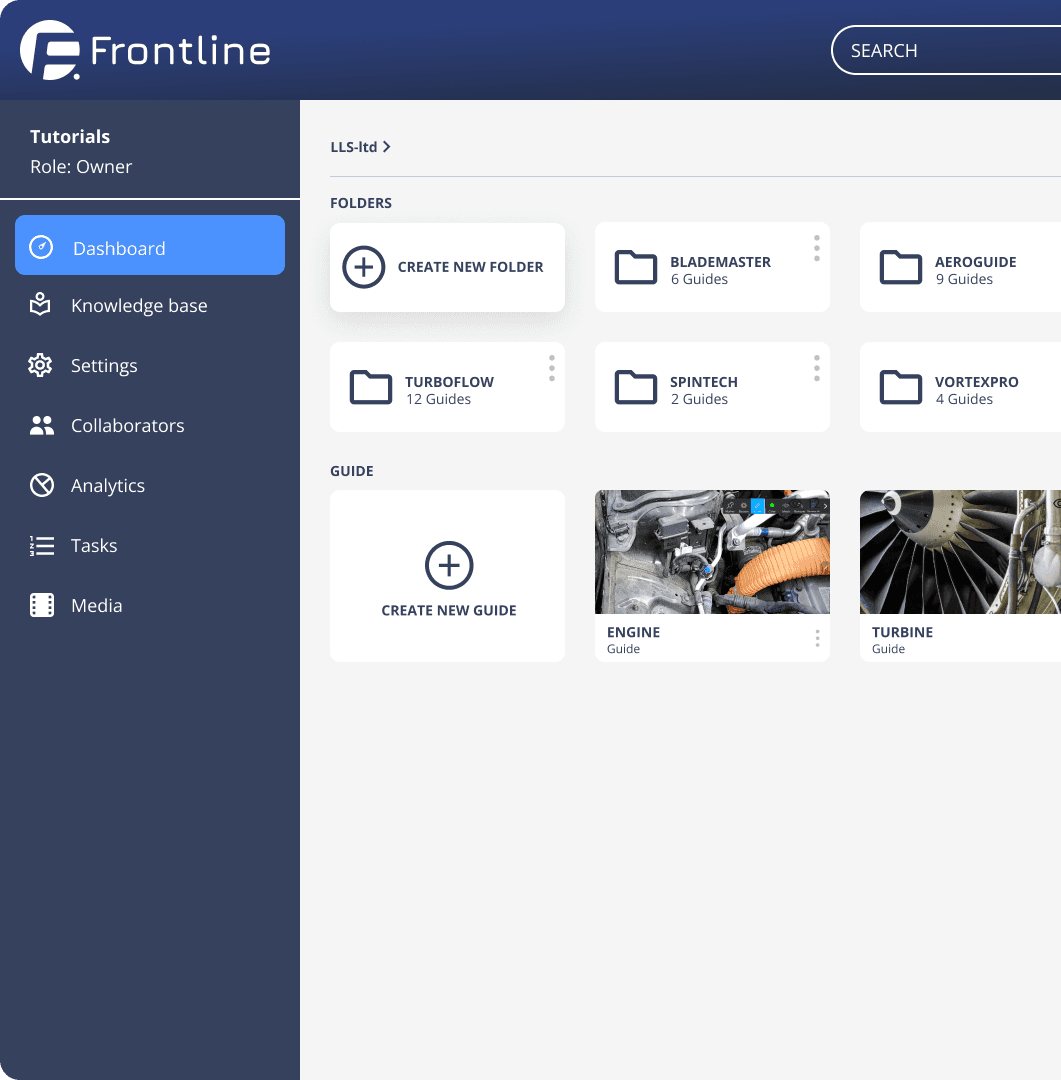The image size is (1061, 1080).
Task: Click the TURBOFLOW folder icon
Action: tap(371, 387)
